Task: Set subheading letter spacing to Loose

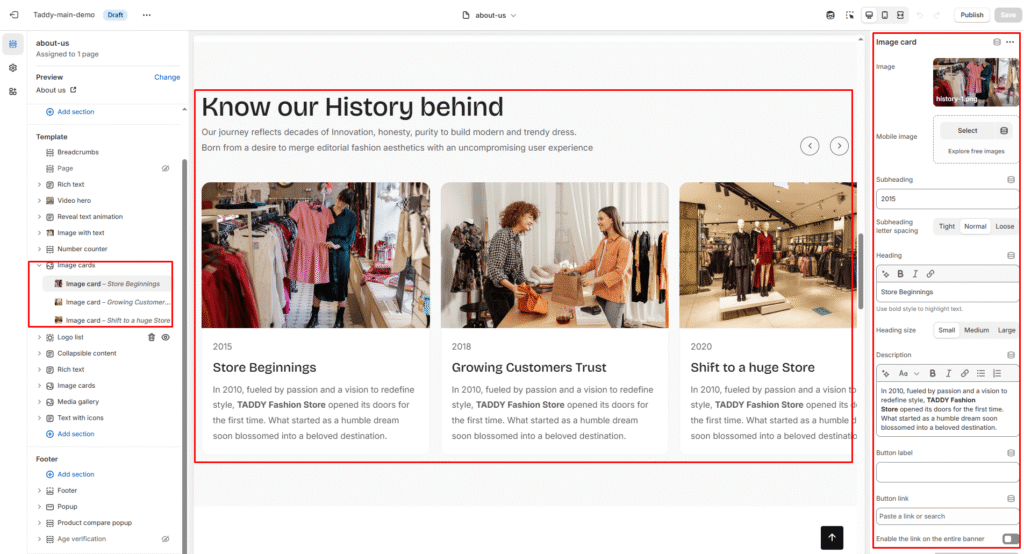Action: click(x=1004, y=226)
